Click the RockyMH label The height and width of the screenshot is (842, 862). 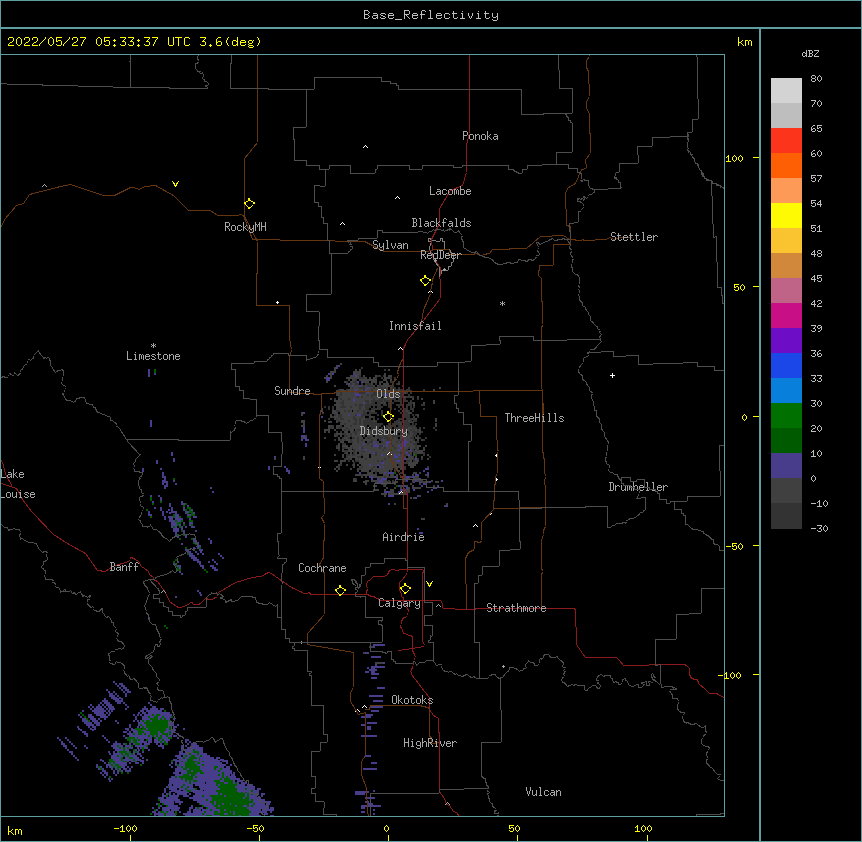point(245,227)
